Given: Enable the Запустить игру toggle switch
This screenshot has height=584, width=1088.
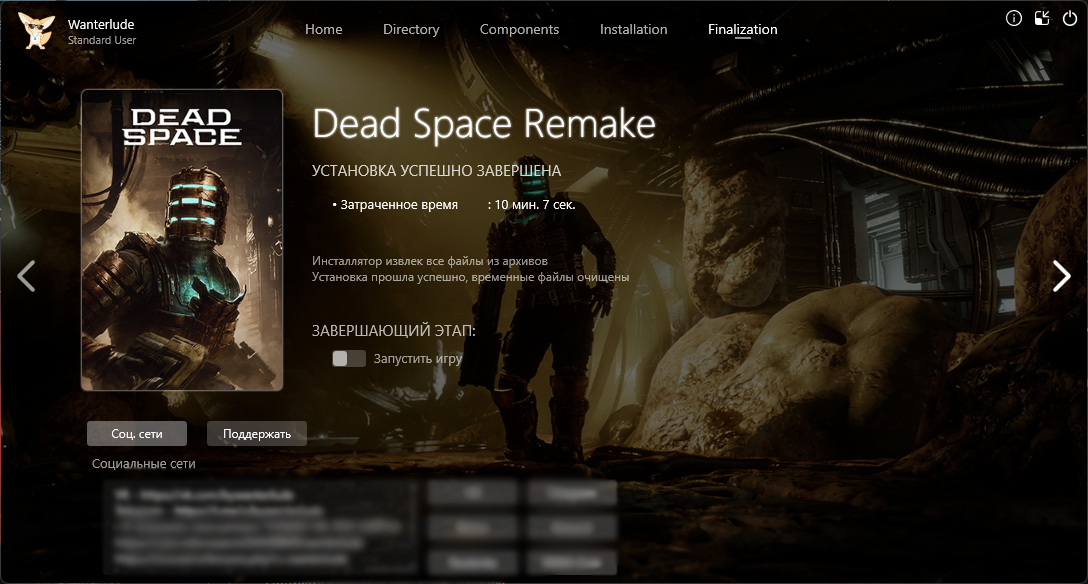Looking at the screenshot, I should [x=349, y=358].
